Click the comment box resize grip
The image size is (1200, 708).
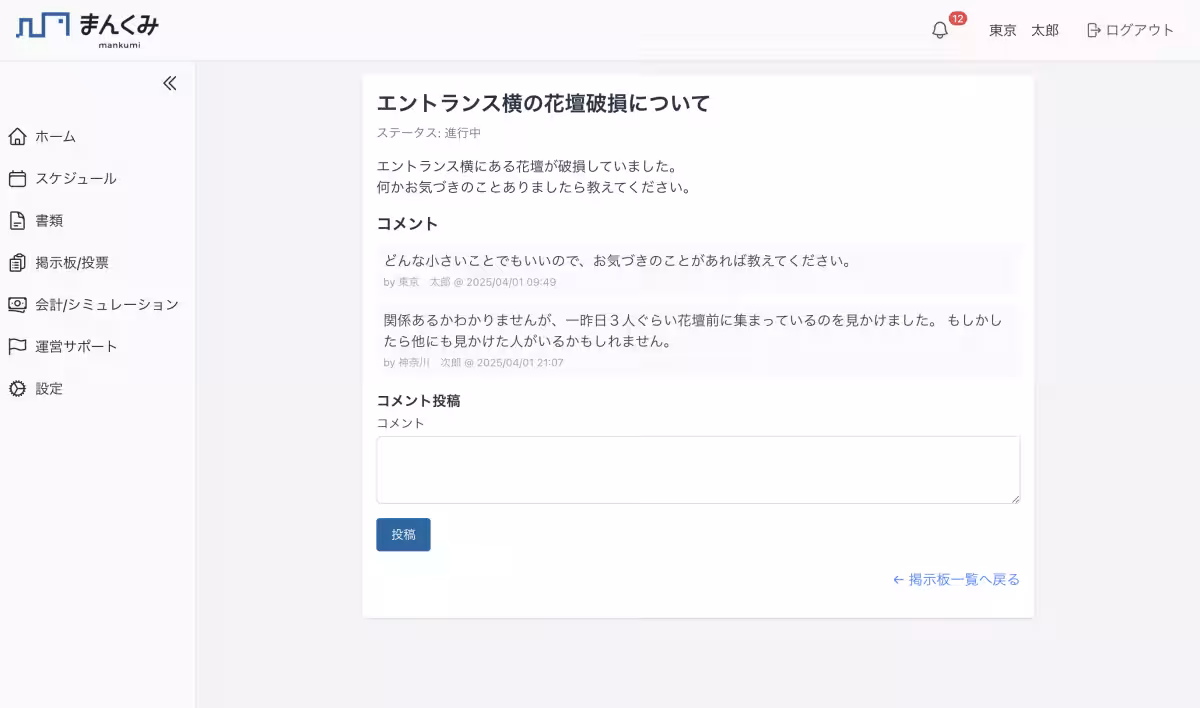(x=1015, y=499)
